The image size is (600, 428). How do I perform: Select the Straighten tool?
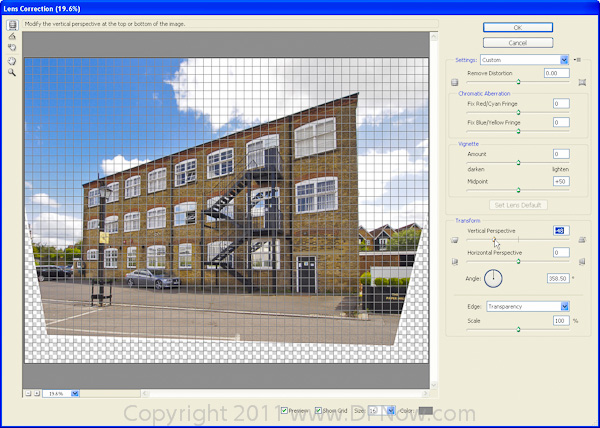[x=12, y=35]
